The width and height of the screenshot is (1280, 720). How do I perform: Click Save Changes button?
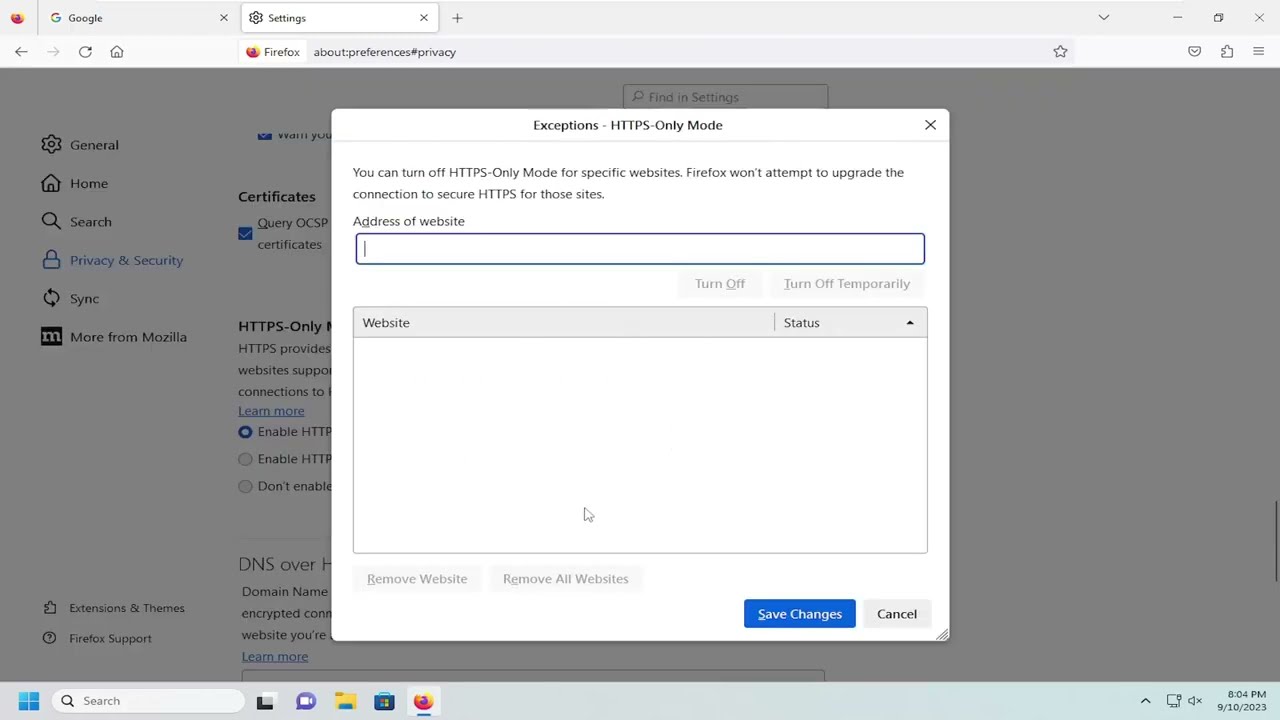tap(800, 614)
